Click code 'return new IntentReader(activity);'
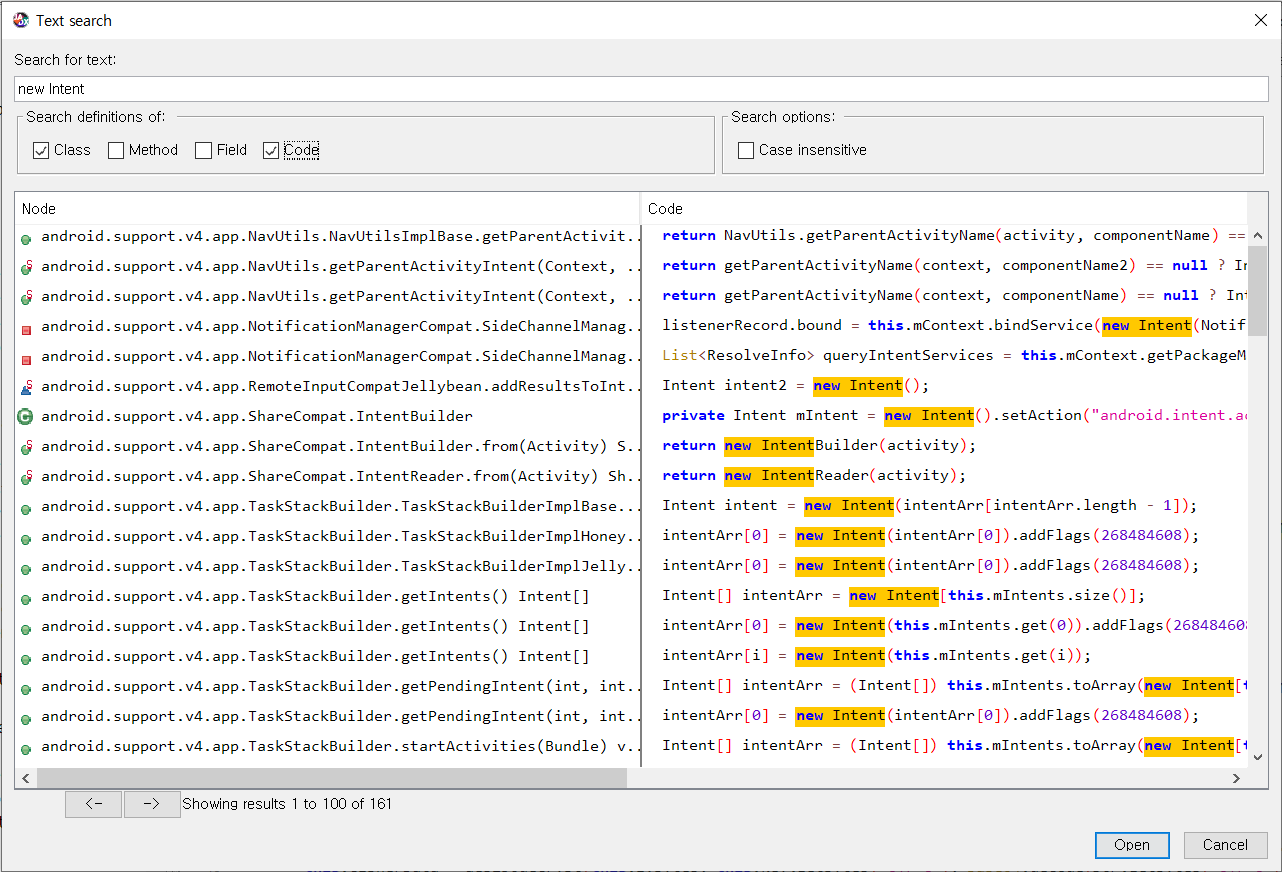Image resolution: width=1282 pixels, height=872 pixels. (814, 476)
